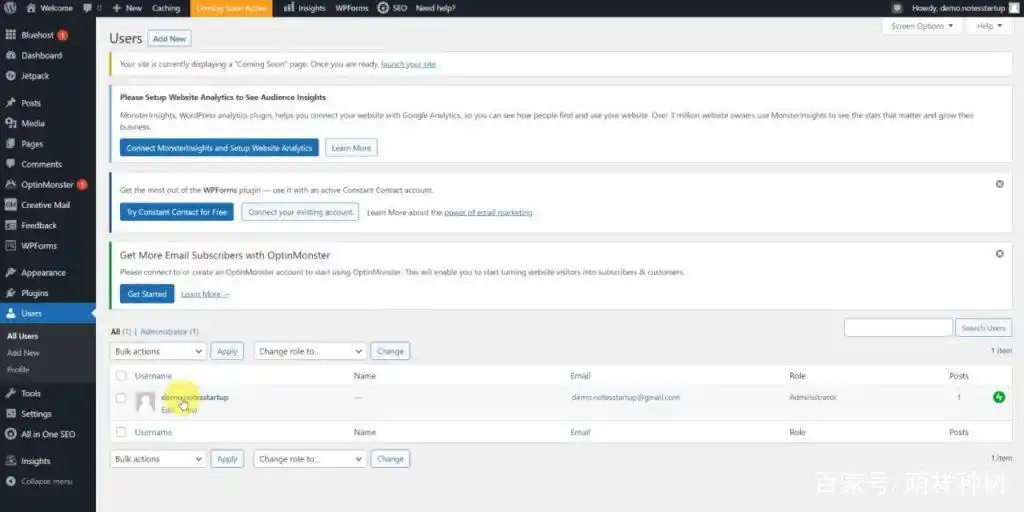Dismiss the OptinMonster notice with X icon
Screen dimensions: 1024x512
tap(999, 254)
